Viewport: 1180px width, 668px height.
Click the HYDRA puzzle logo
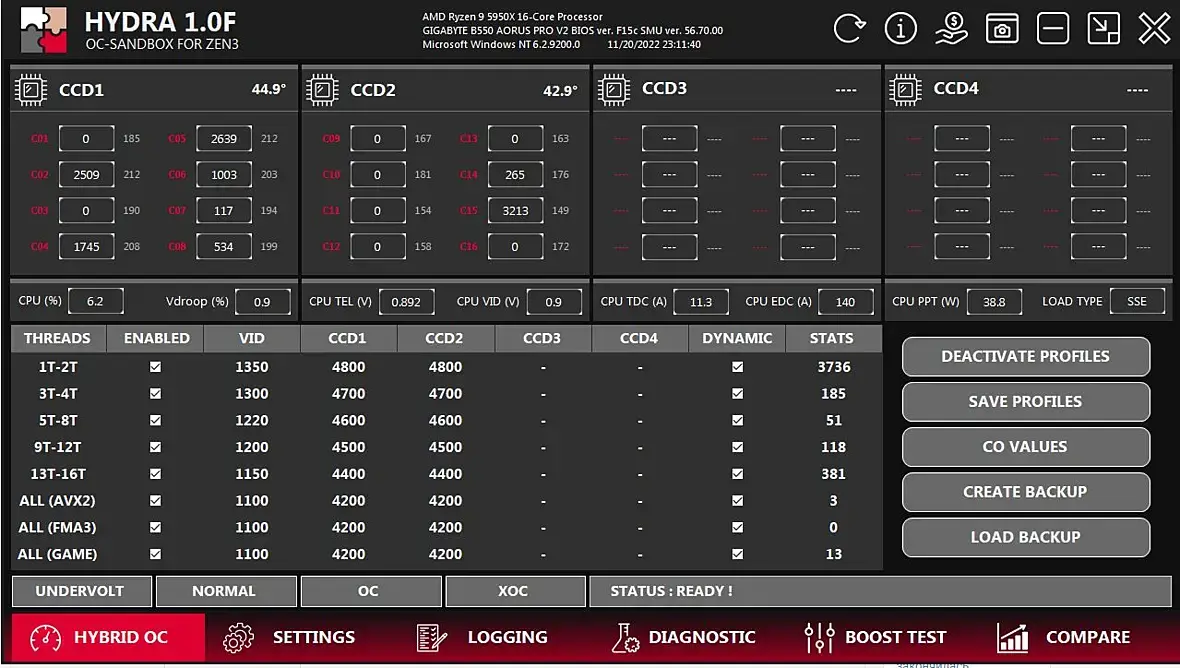44,30
